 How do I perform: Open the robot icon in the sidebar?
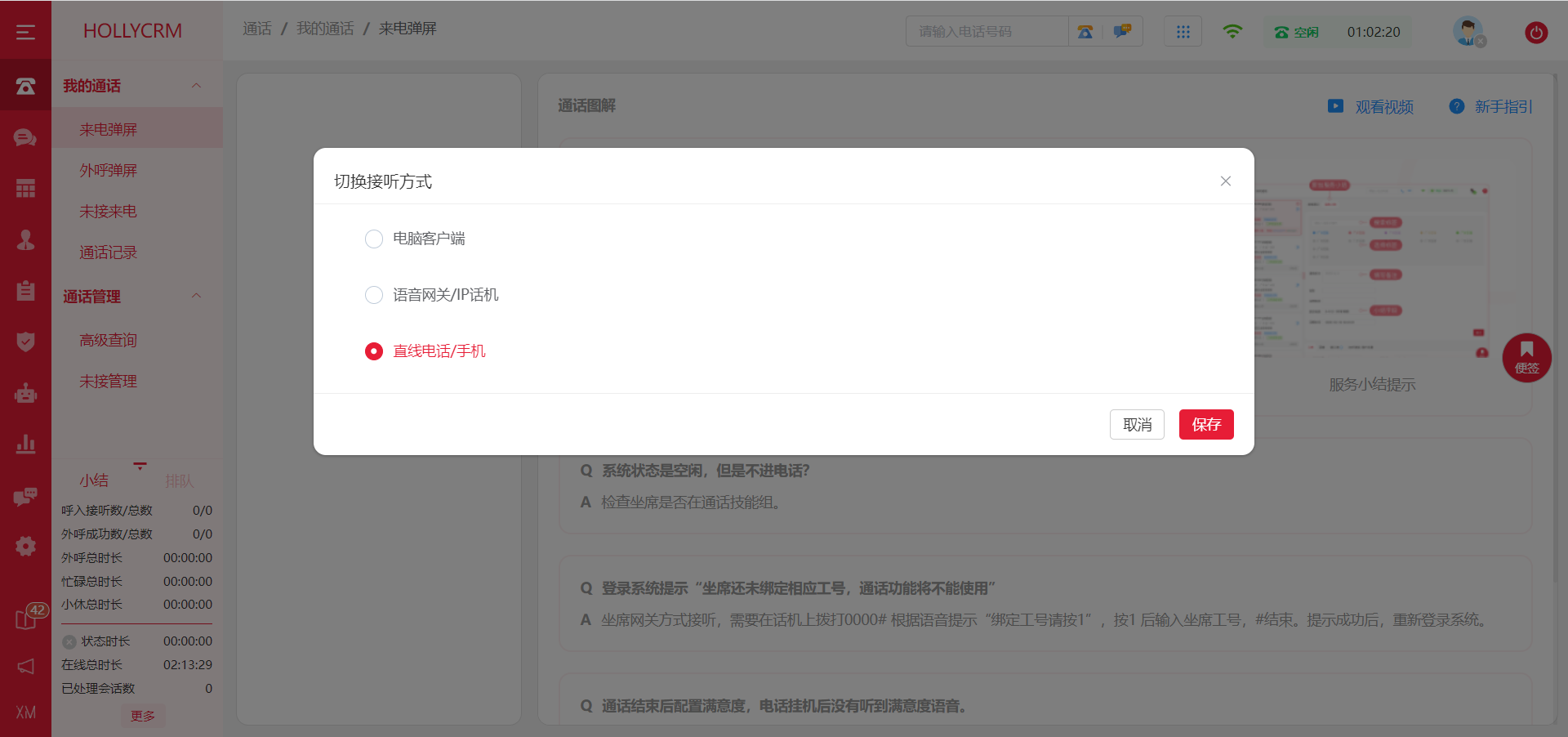[25, 394]
